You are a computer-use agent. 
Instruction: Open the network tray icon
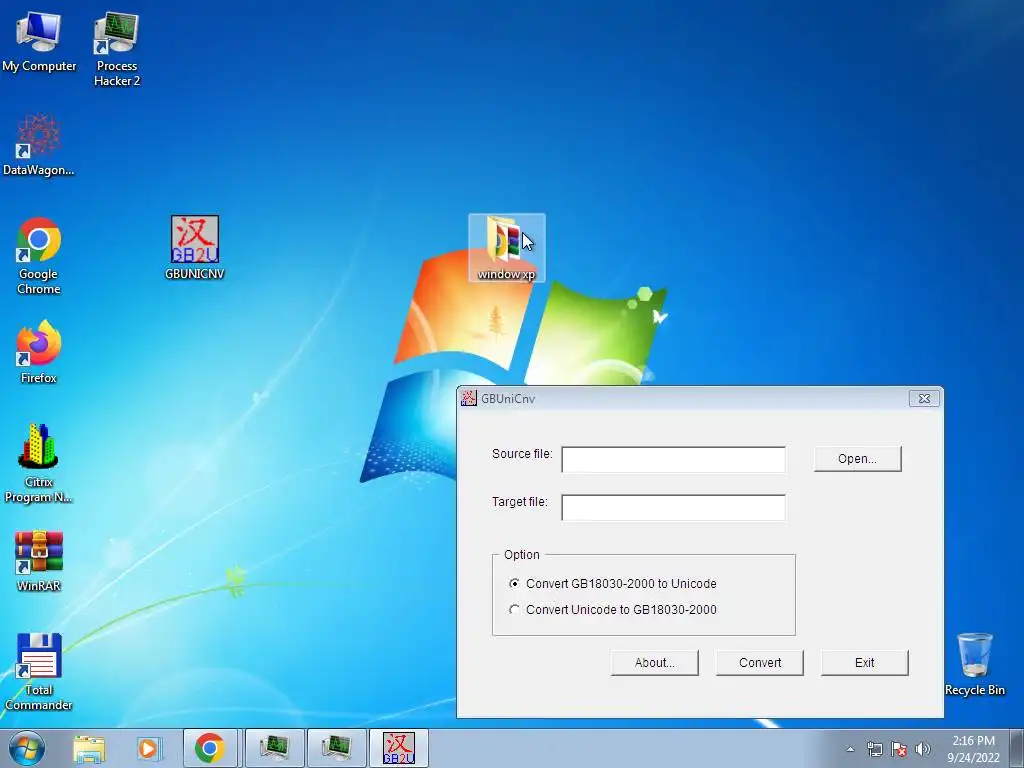tap(874, 749)
